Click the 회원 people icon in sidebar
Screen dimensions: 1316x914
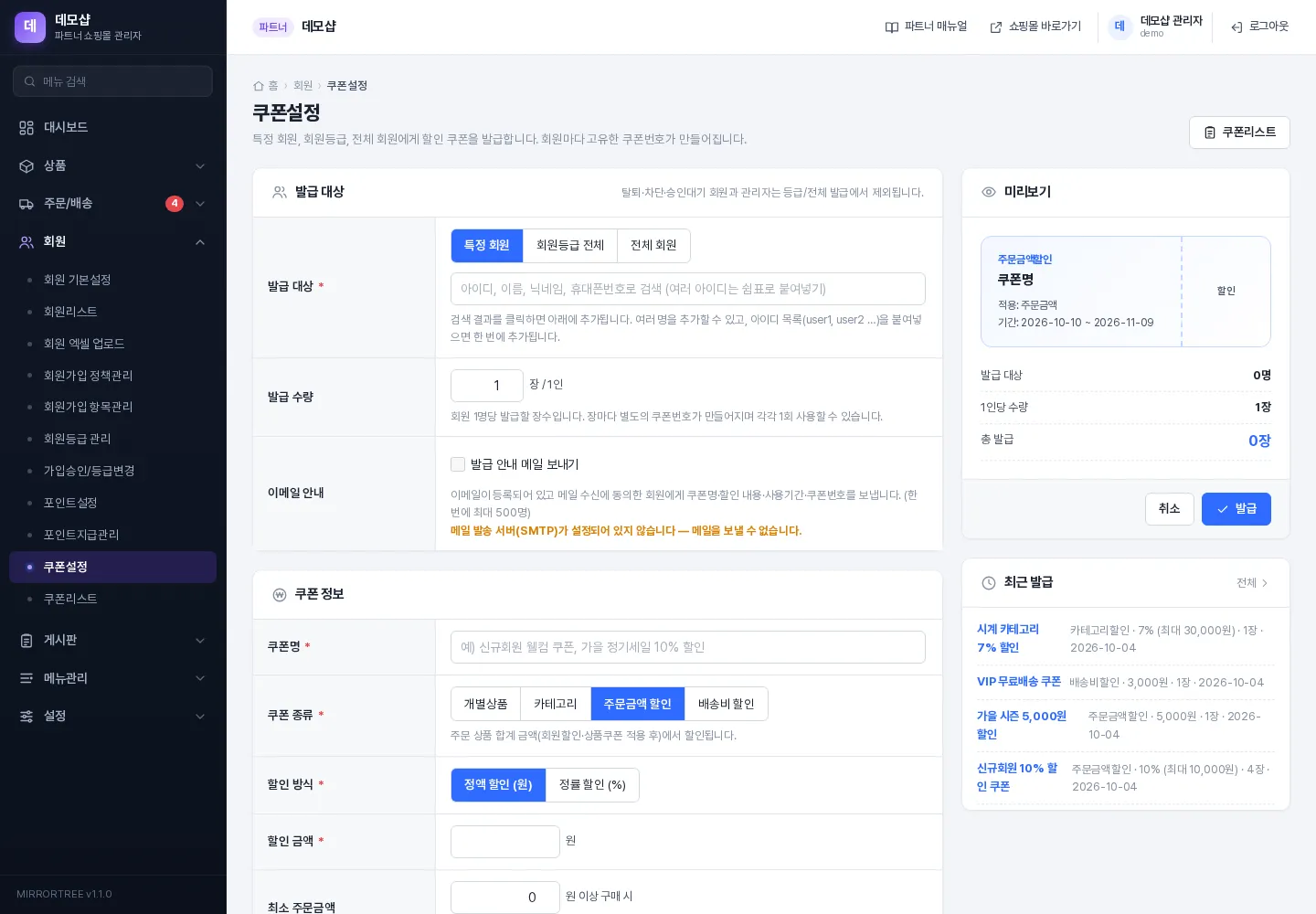(27, 242)
